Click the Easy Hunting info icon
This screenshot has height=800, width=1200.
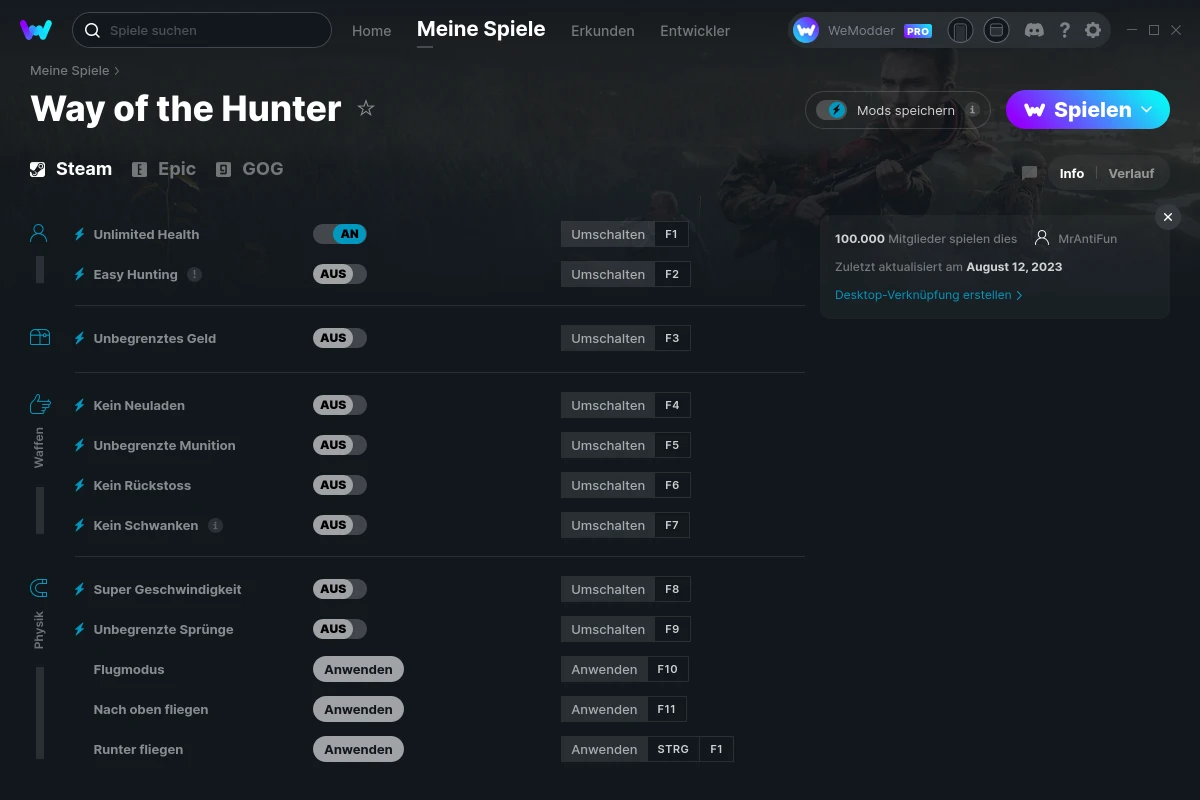[194, 274]
